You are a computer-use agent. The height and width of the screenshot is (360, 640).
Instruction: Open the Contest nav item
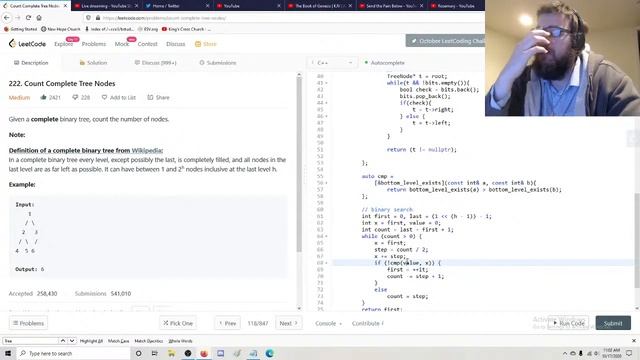point(147,44)
